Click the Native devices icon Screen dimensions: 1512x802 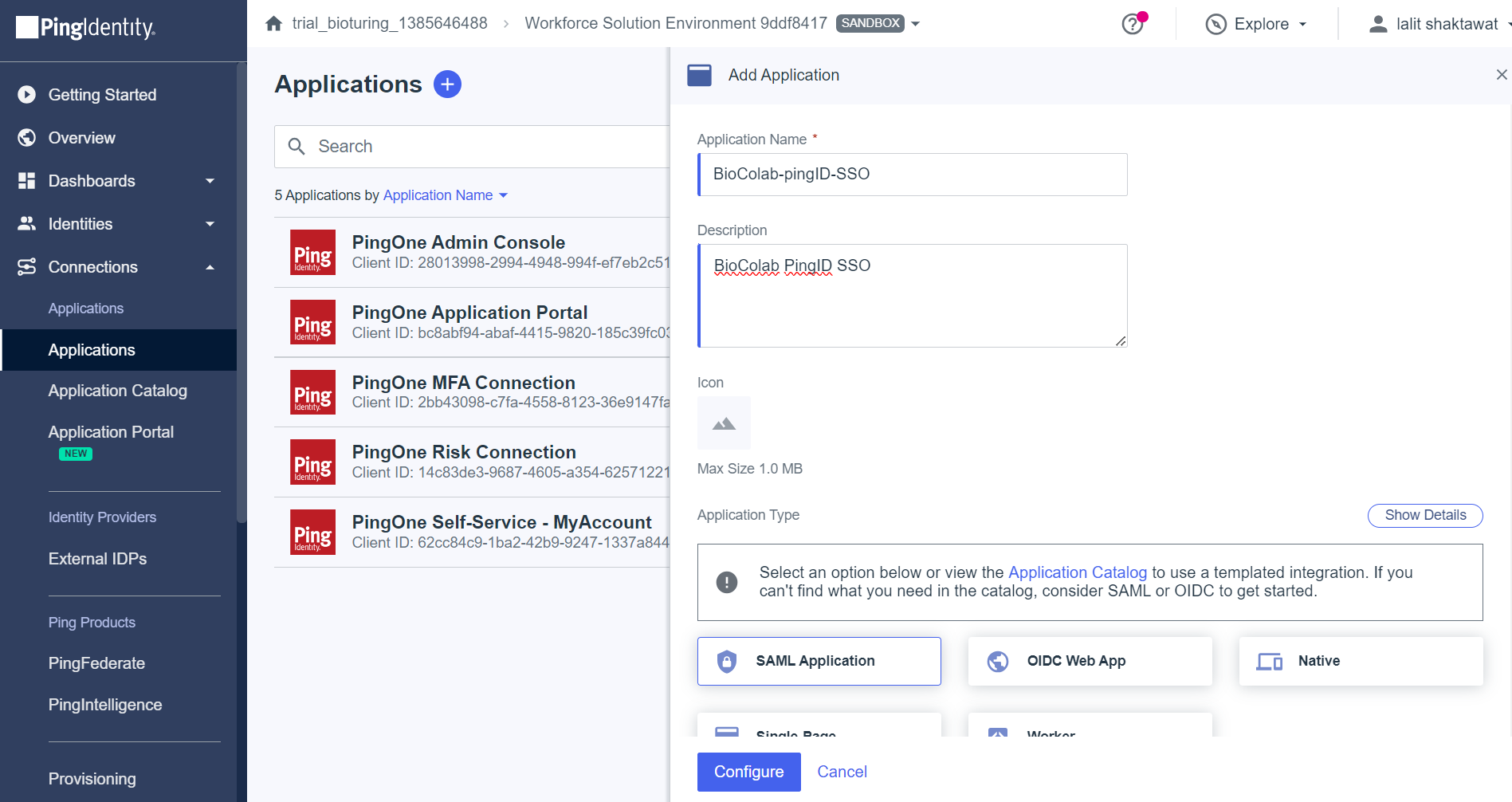coord(1269,661)
